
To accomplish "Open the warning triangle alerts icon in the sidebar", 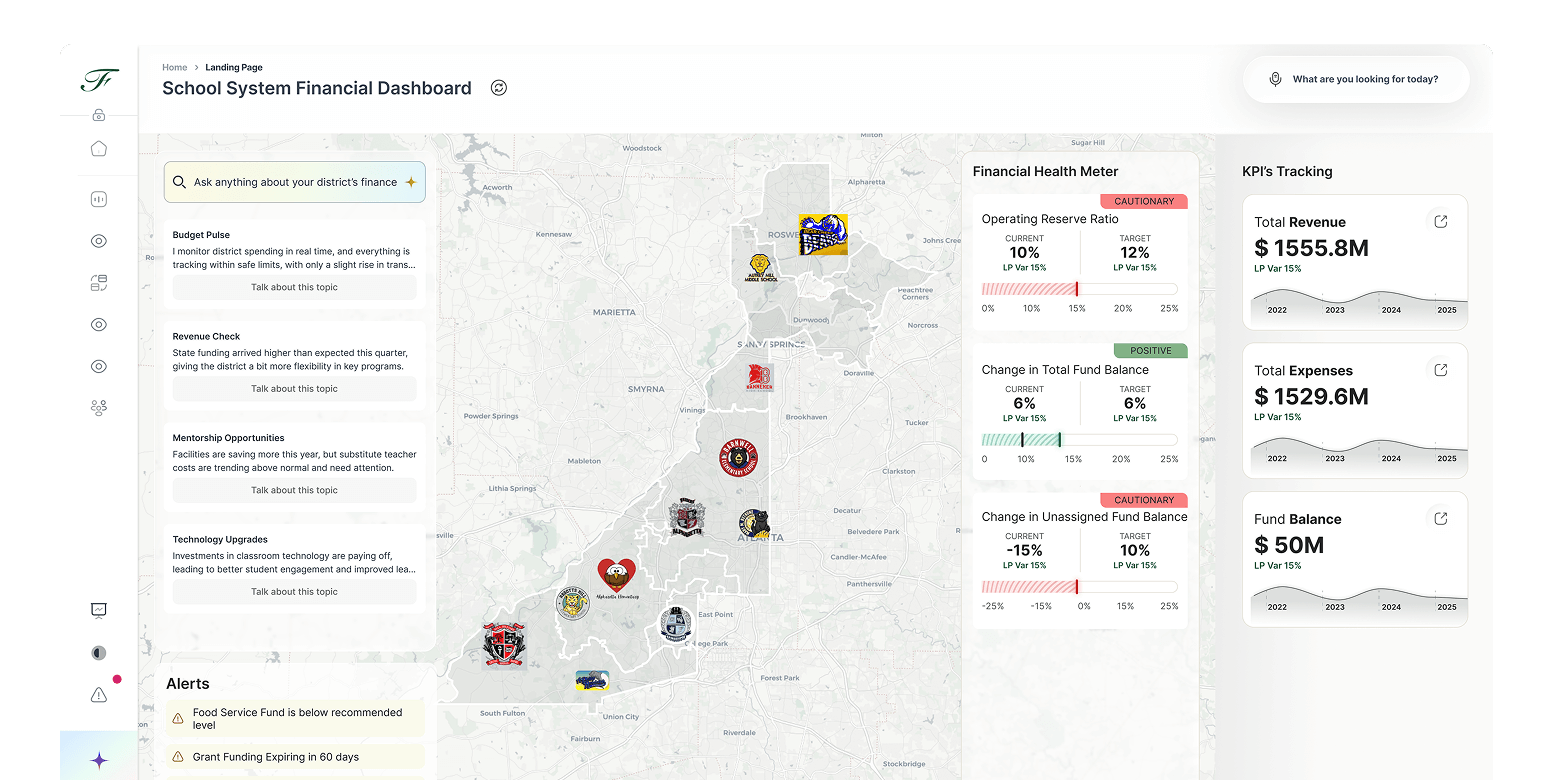I will click(x=98, y=694).
